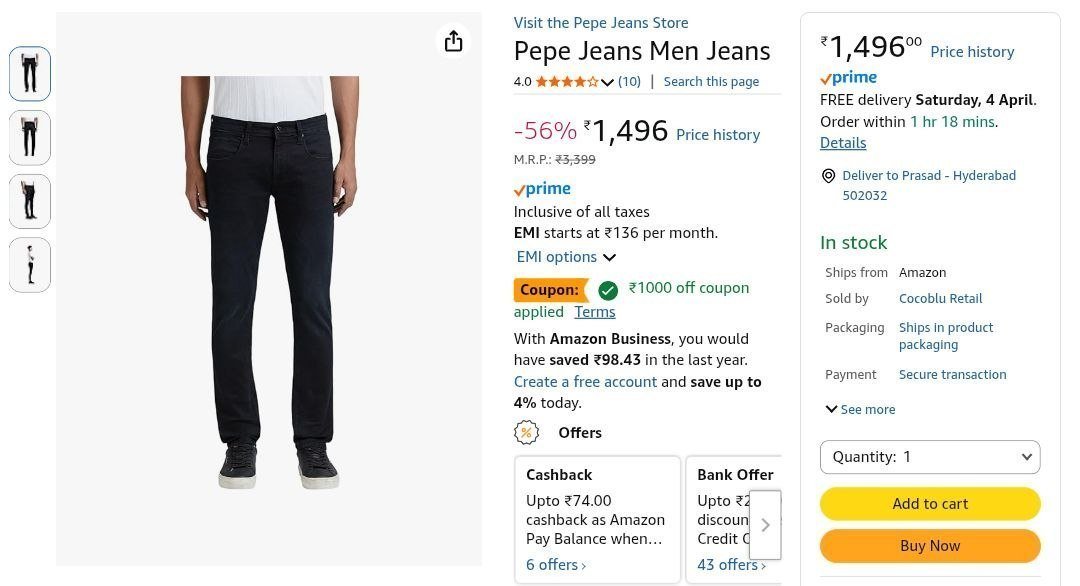Click the share icon on product image

pyautogui.click(x=453, y=41)
